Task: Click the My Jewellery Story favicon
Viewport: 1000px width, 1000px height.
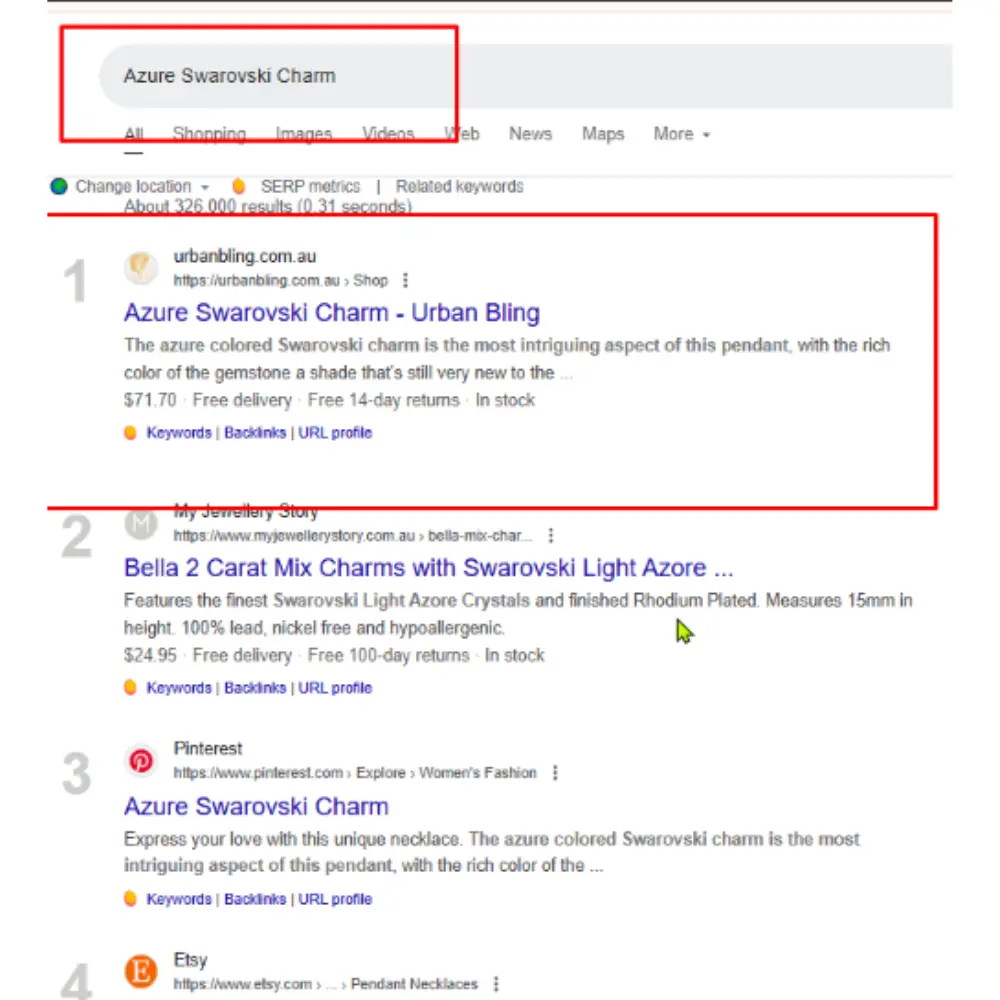Action: click(141, 523)
